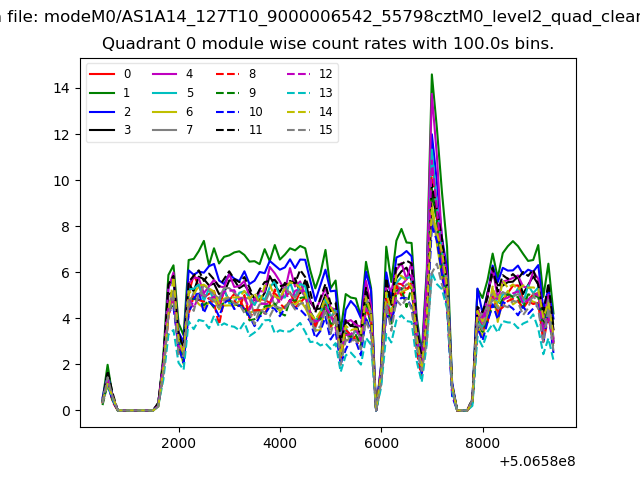
Task: Click the magenta legend line for module 4
Action: click(x=165, y=74)
